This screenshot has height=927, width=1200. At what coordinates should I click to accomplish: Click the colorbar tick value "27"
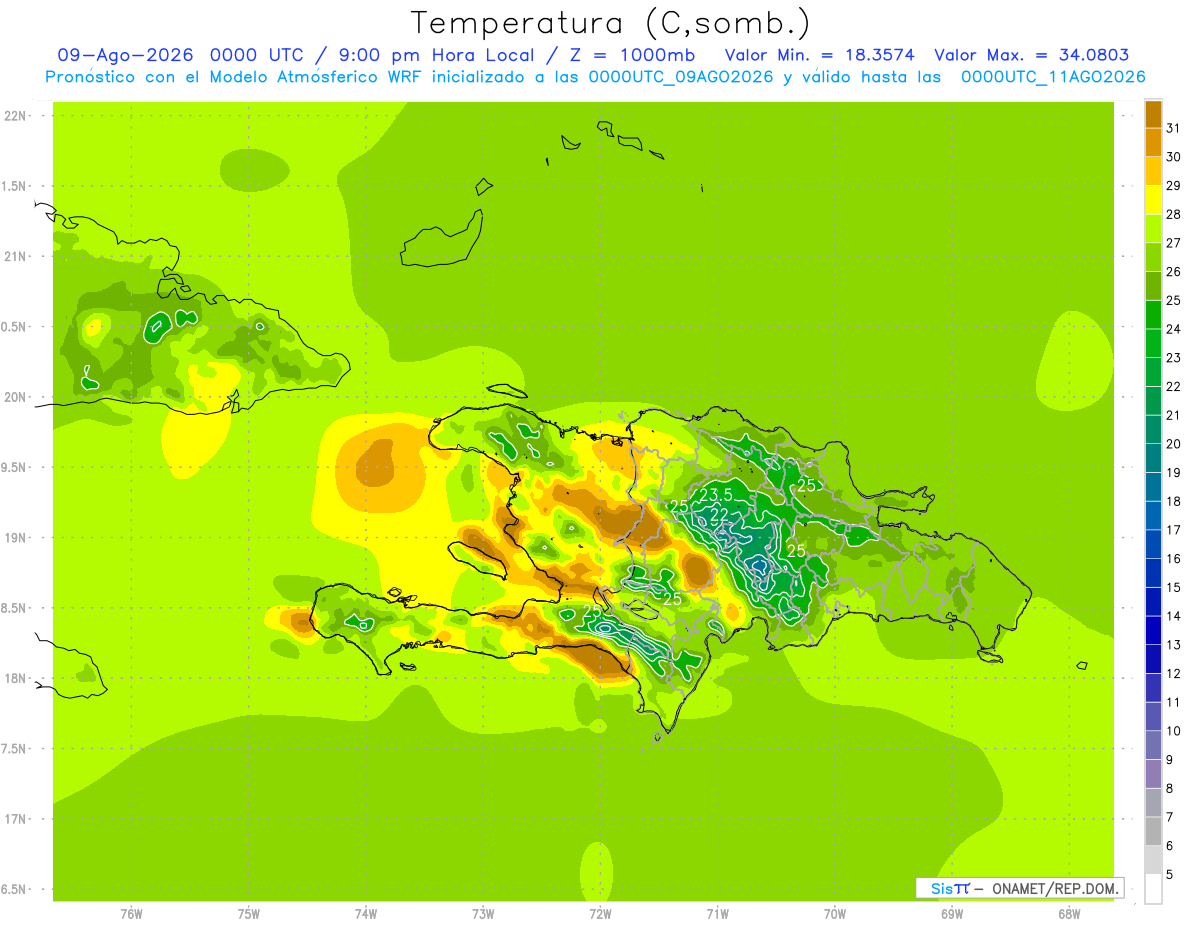coord(1175,243)
